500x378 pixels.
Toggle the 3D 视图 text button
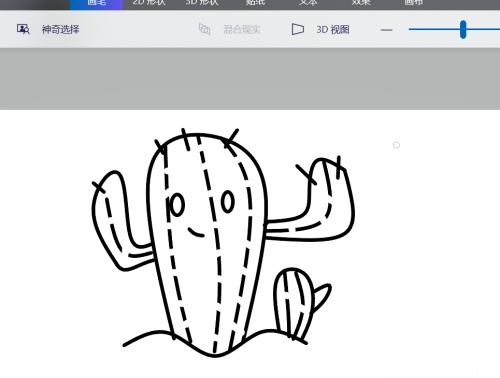(333, 30)
